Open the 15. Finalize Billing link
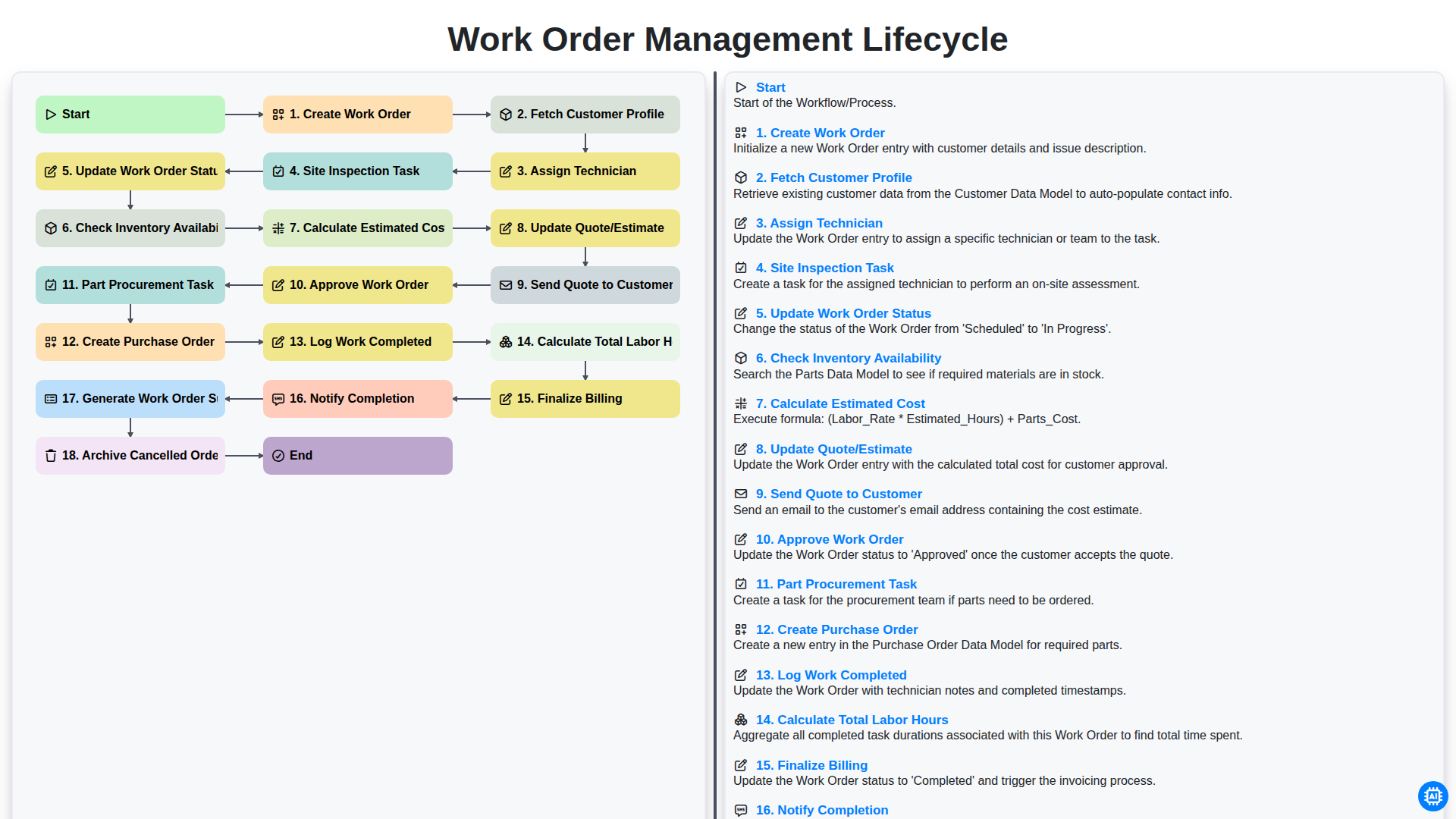Screen dimensions: 1456x819 [x=811, y=765]
